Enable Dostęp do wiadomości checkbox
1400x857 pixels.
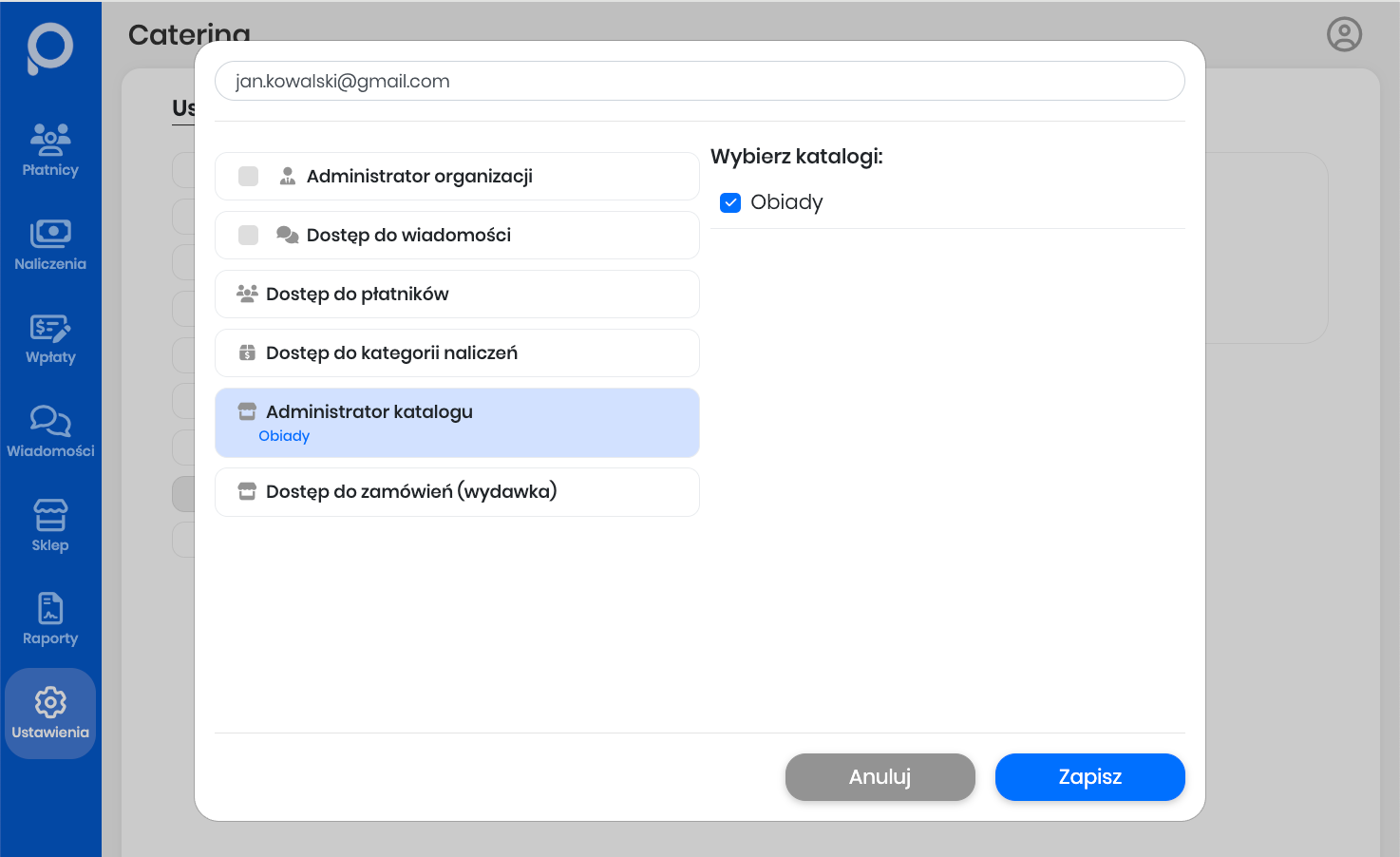pyautogui.click(x=249, y=236)
